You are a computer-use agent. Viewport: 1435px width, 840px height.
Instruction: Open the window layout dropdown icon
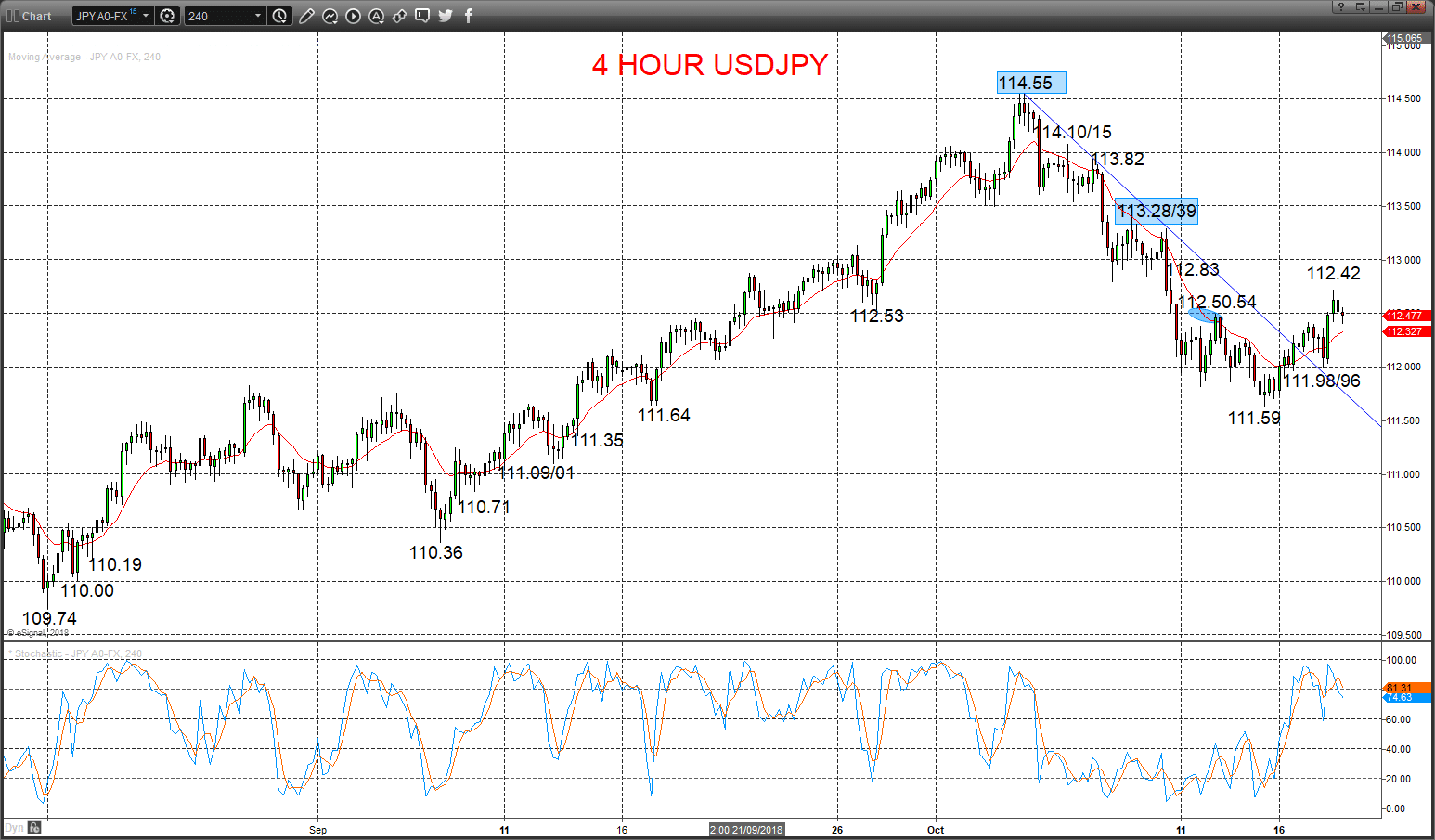point(1361,7)
